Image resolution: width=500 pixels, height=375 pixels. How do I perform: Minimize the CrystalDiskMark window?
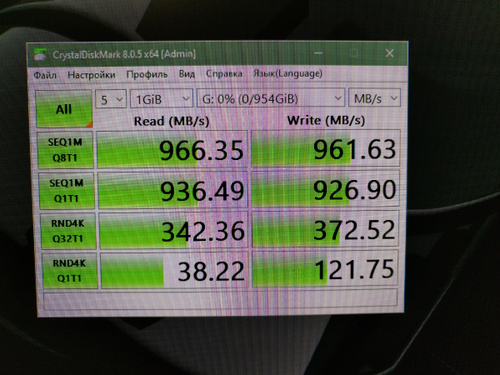(x=318, y=53)
